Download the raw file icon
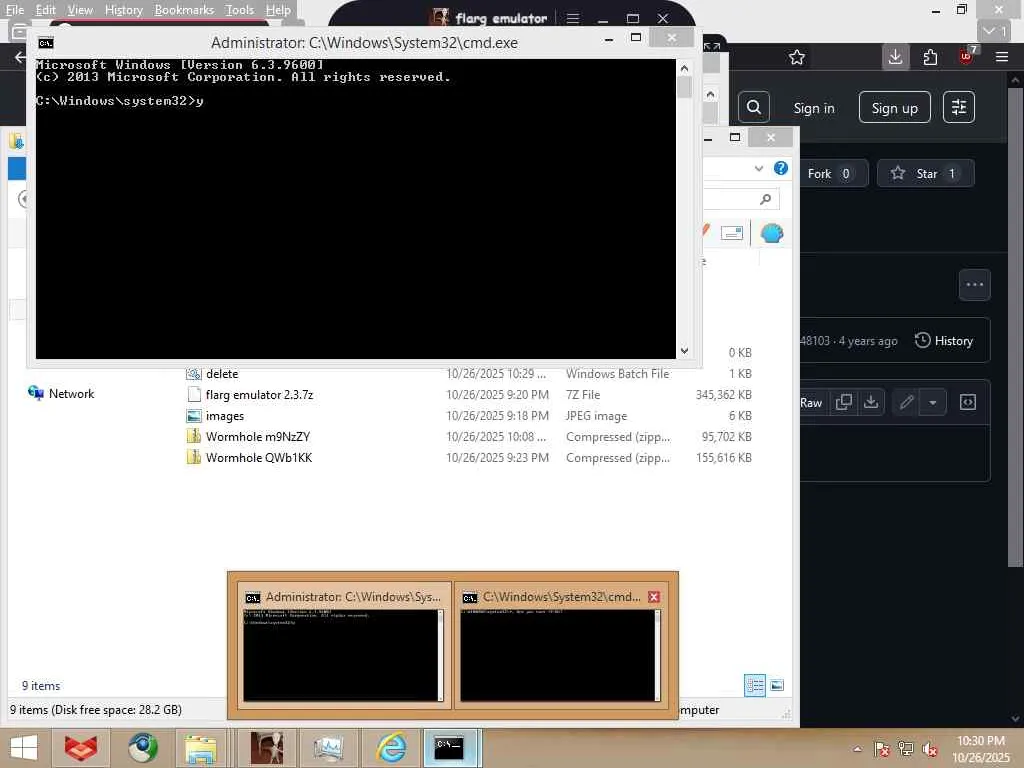Screen dimensions: 1024x768 click(x=871, y=402)
